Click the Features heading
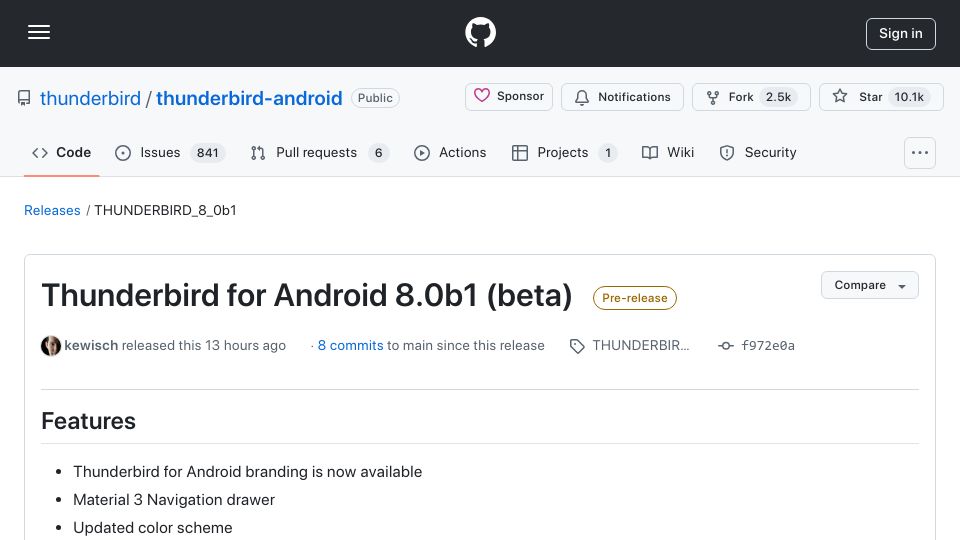 click(x=88, y=421)
